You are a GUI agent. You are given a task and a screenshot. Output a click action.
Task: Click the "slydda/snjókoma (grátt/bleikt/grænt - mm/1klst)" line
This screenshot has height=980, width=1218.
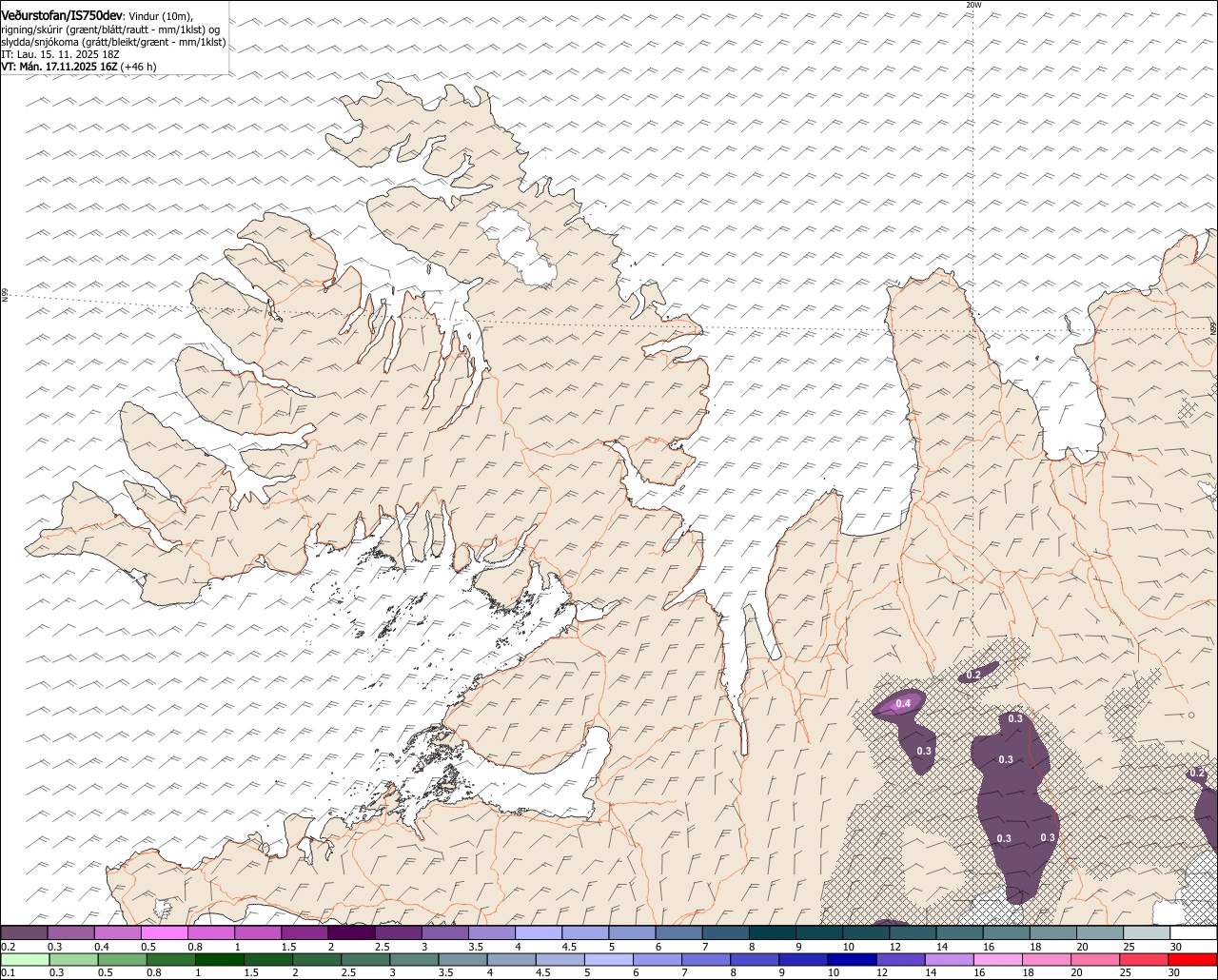113,42
